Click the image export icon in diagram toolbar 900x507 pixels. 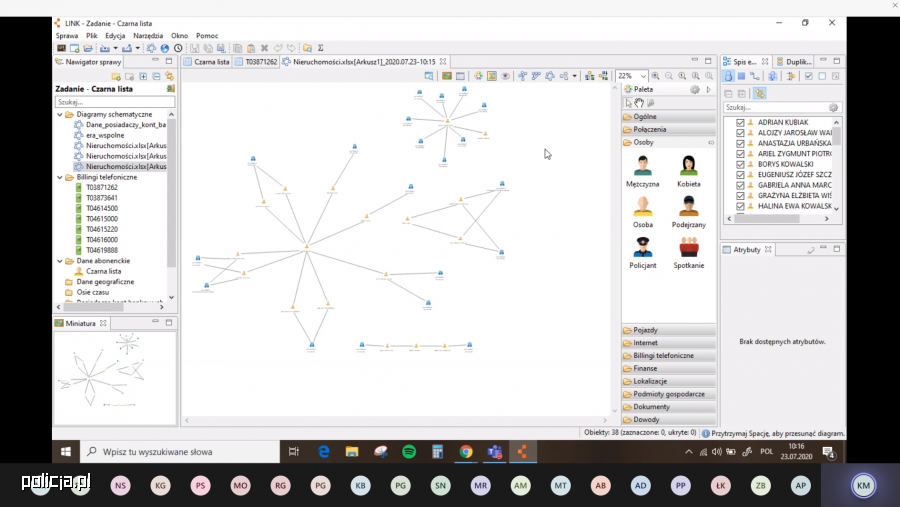click(447, 76)
